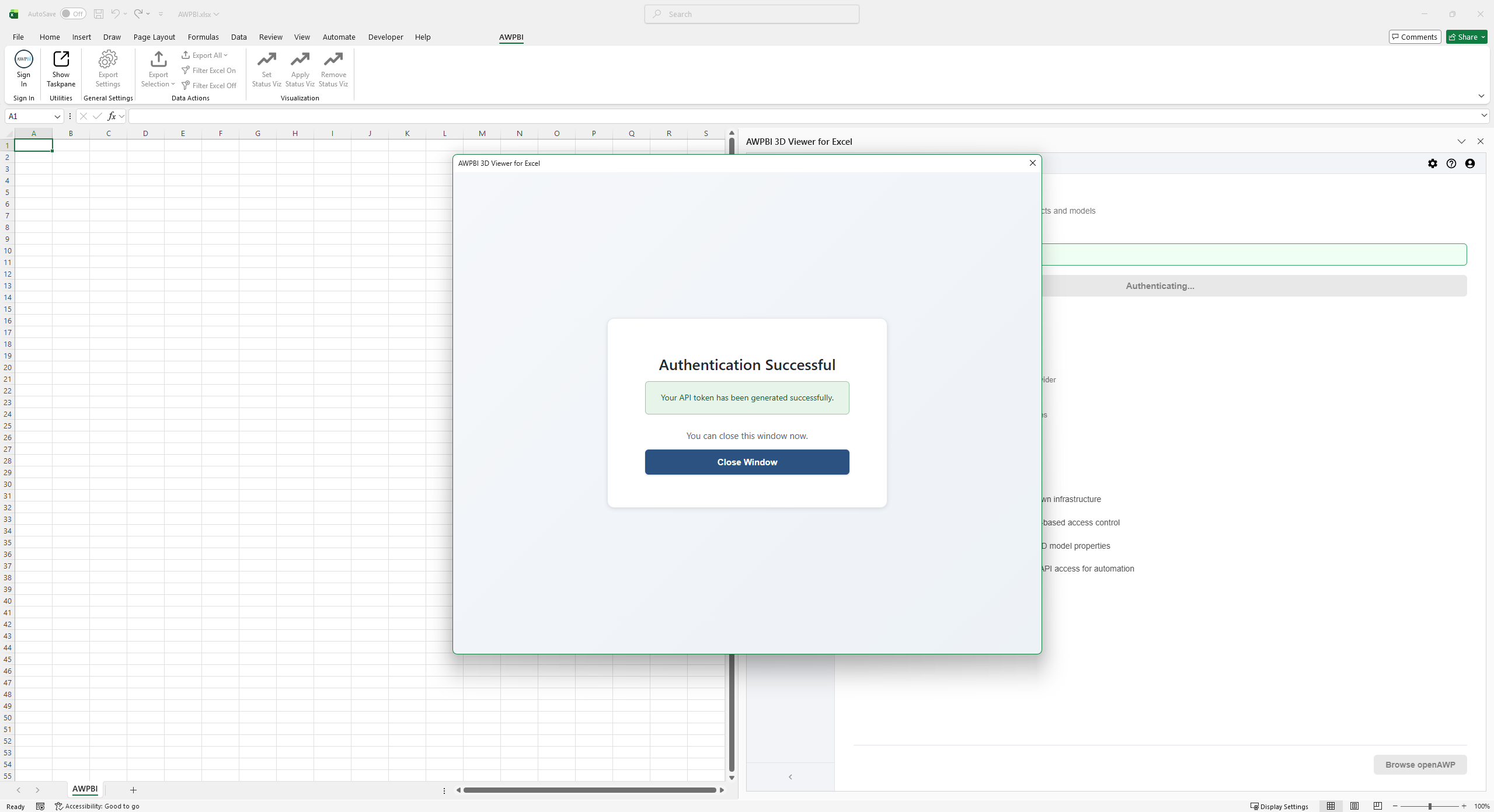Click the Close Window button in dialog

(747, 462)
